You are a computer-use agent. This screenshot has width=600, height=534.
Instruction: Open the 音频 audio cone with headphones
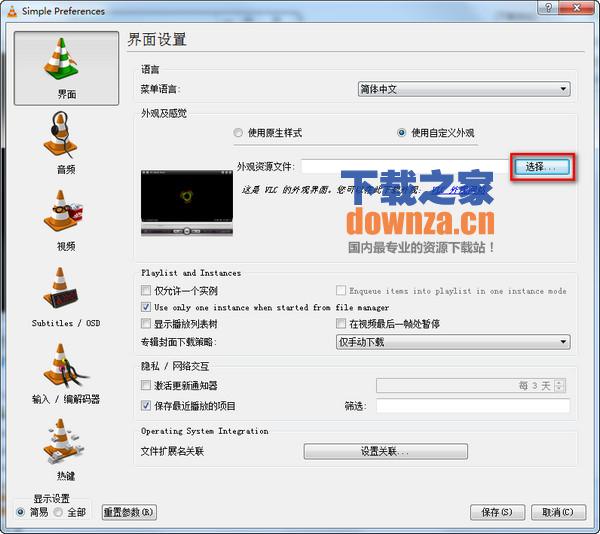coord(61,135)
